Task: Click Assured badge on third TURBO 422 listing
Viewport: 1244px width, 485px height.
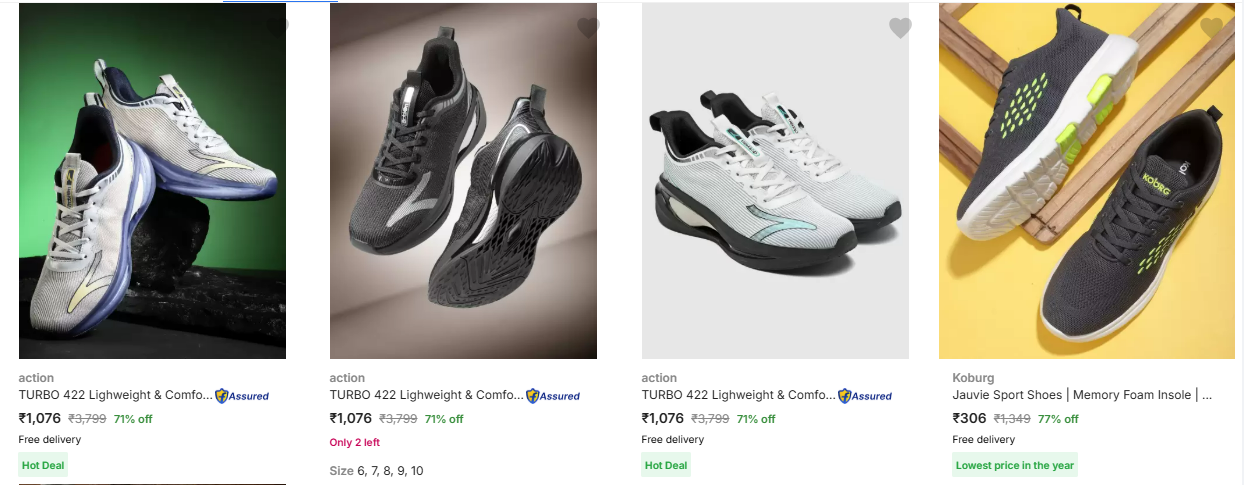Action: coord(865,396)
